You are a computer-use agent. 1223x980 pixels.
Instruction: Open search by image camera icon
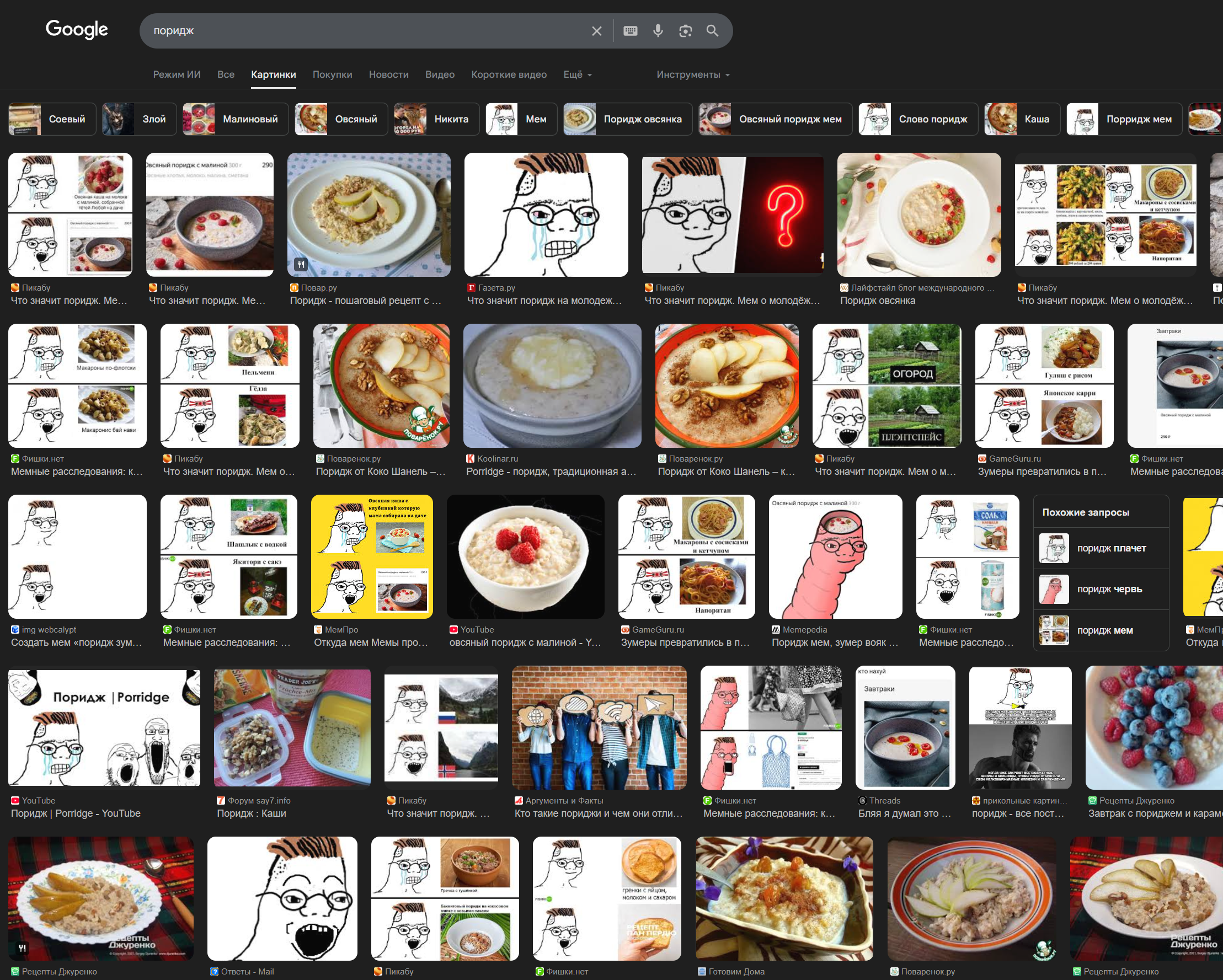click(685, 31)
